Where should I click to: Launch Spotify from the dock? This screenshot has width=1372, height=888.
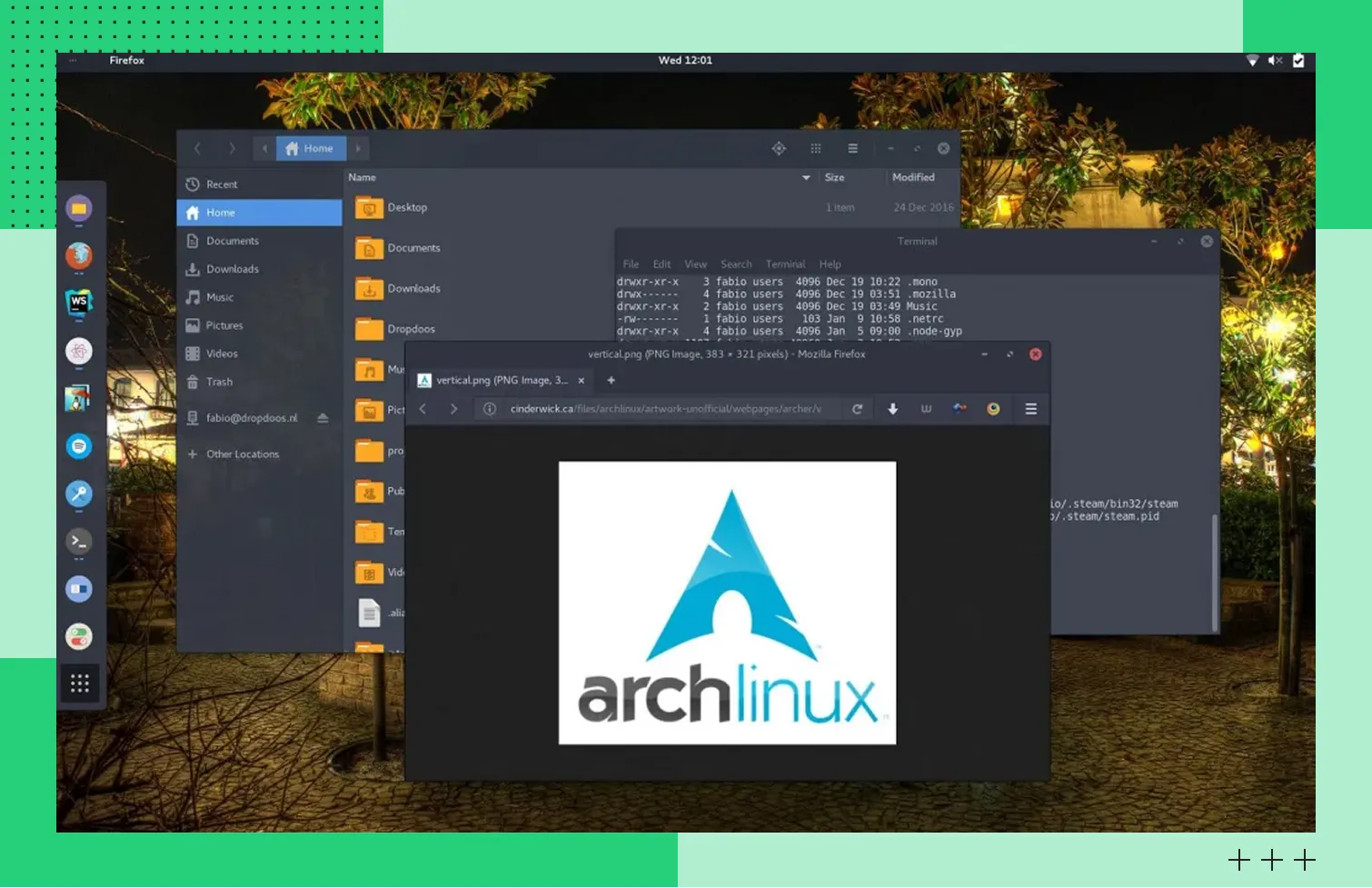79,446
